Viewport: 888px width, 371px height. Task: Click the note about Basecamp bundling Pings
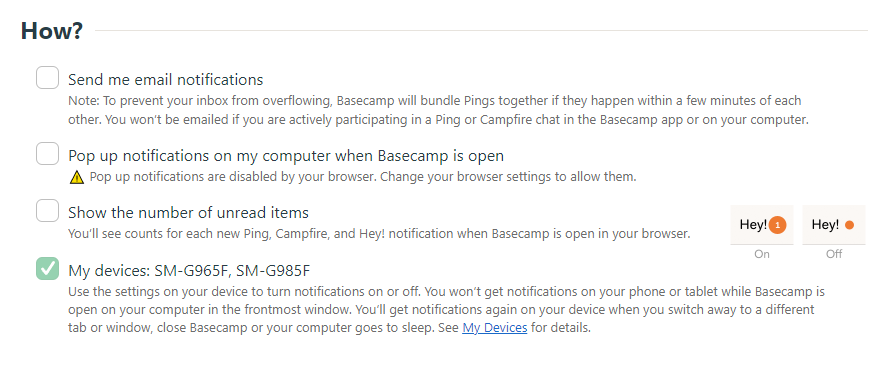click(x=438, y=110)
